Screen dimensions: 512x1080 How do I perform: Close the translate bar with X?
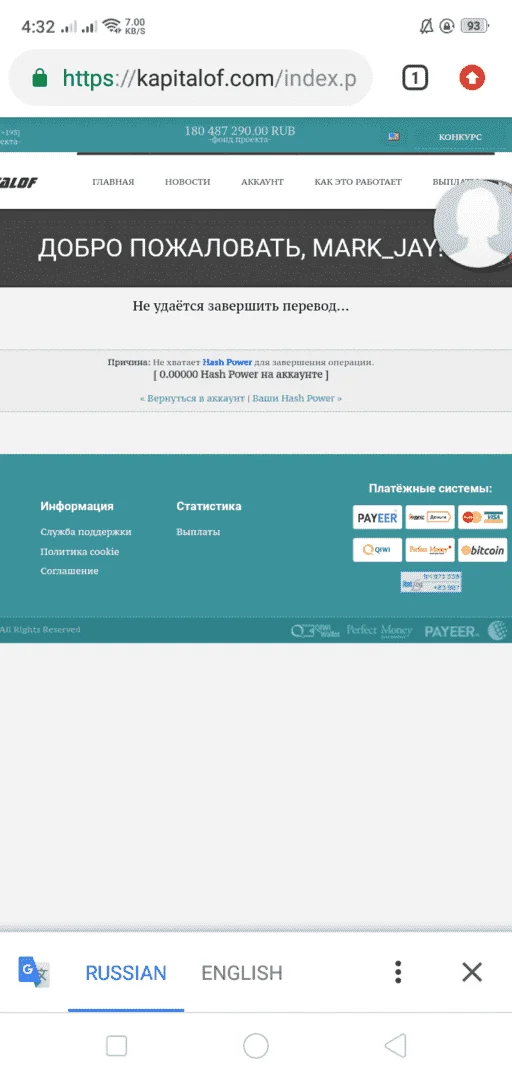pos(472,972)
